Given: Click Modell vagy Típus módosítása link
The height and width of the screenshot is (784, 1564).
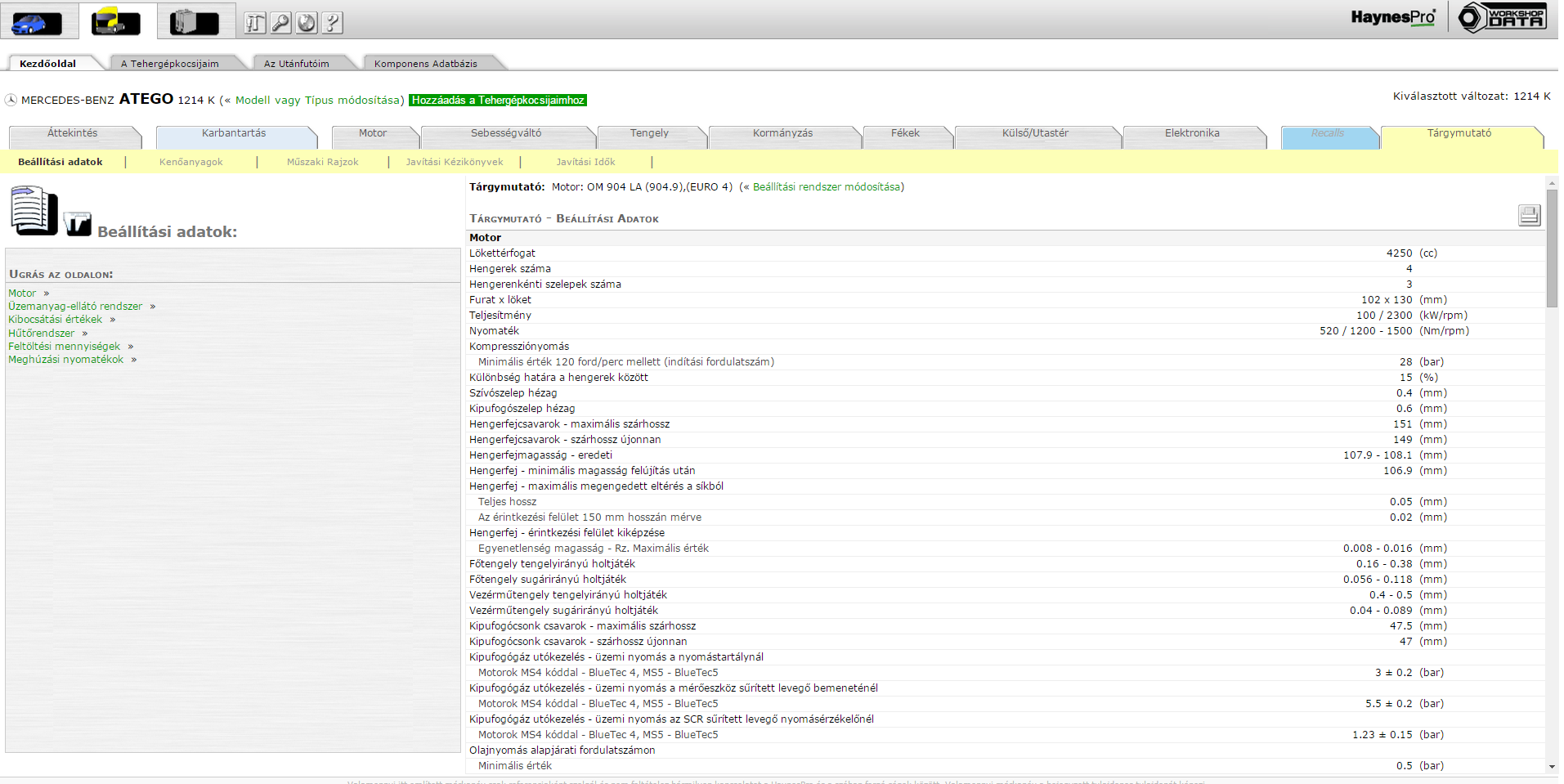Looking at the screenshot, I should (319, 101).
